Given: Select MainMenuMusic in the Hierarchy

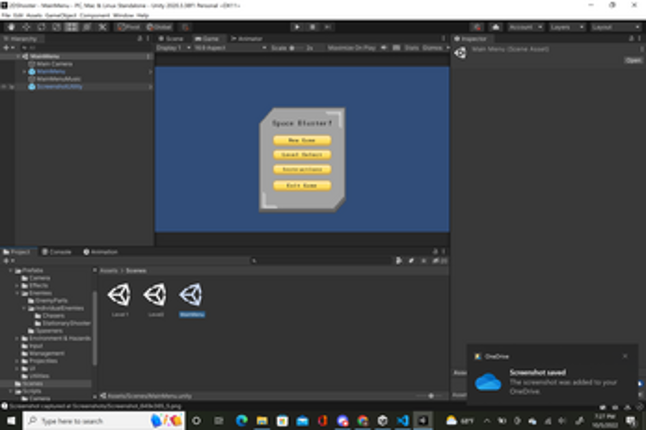Looking at the screenshot, I should tap(58, 79).
